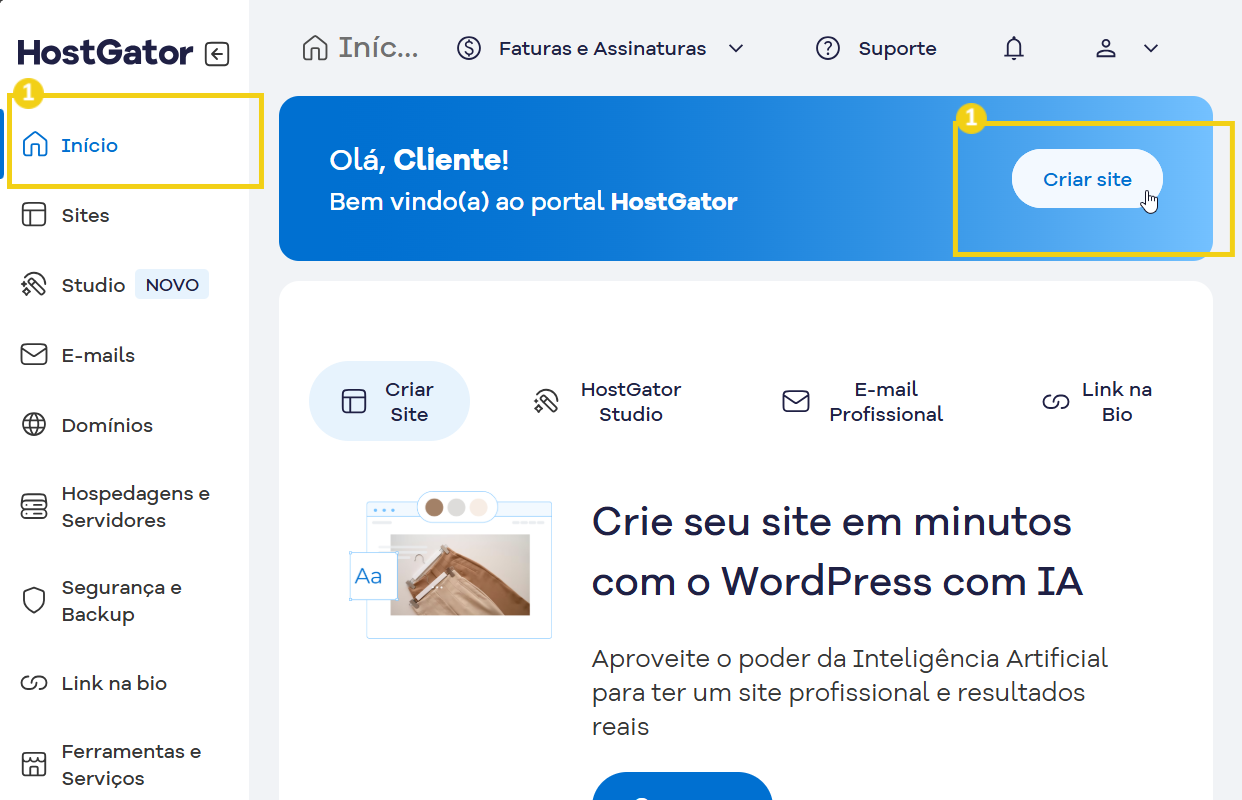This screenshot has height=800, width=1242.
Task: Click the Sites layout icon in the sidebar
Action: pyautogui.click(x=34, y=215)
